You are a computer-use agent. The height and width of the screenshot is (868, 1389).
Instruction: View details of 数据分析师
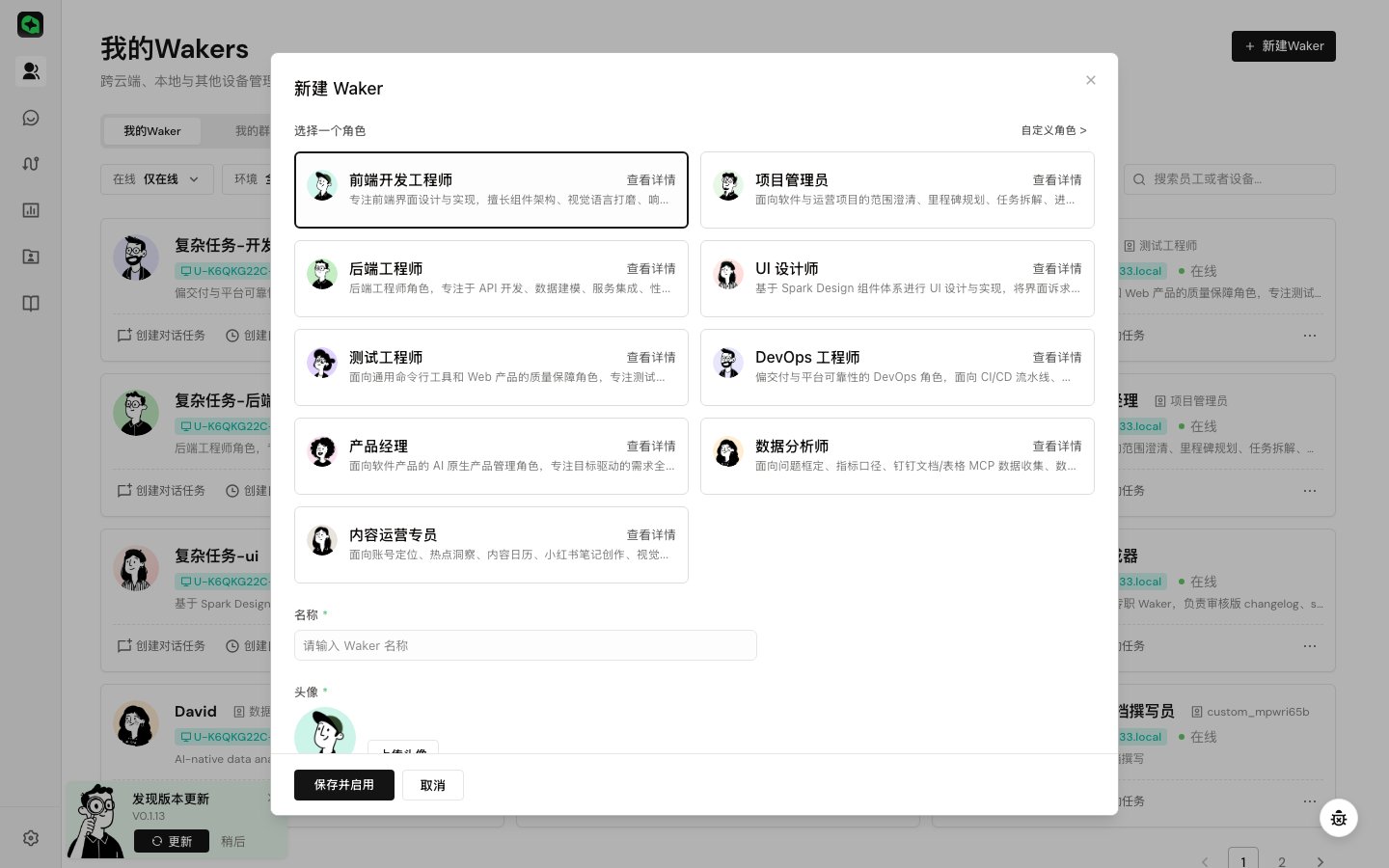click(x=1057, y=447)
